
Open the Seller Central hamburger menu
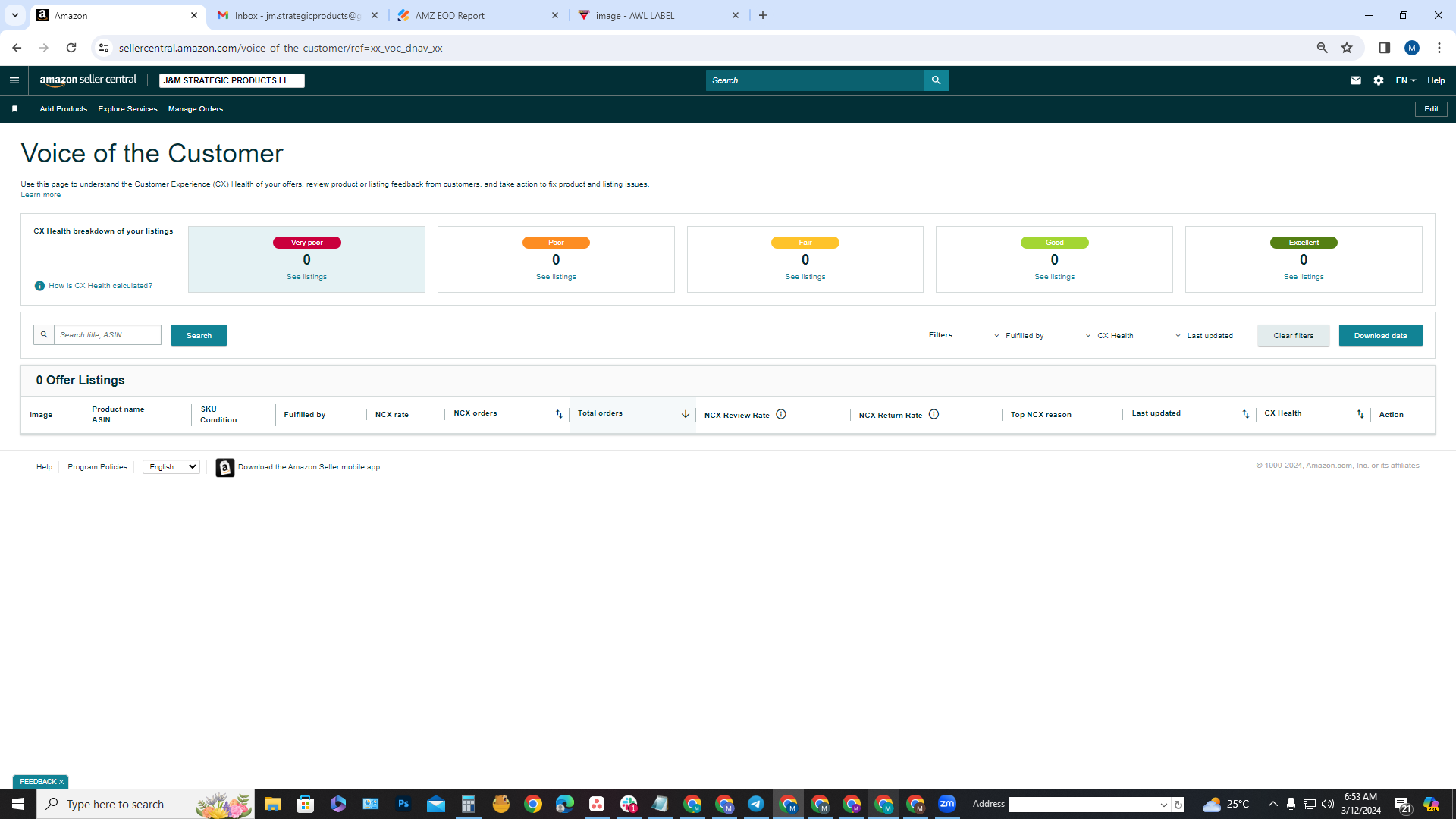coord(14,80)
